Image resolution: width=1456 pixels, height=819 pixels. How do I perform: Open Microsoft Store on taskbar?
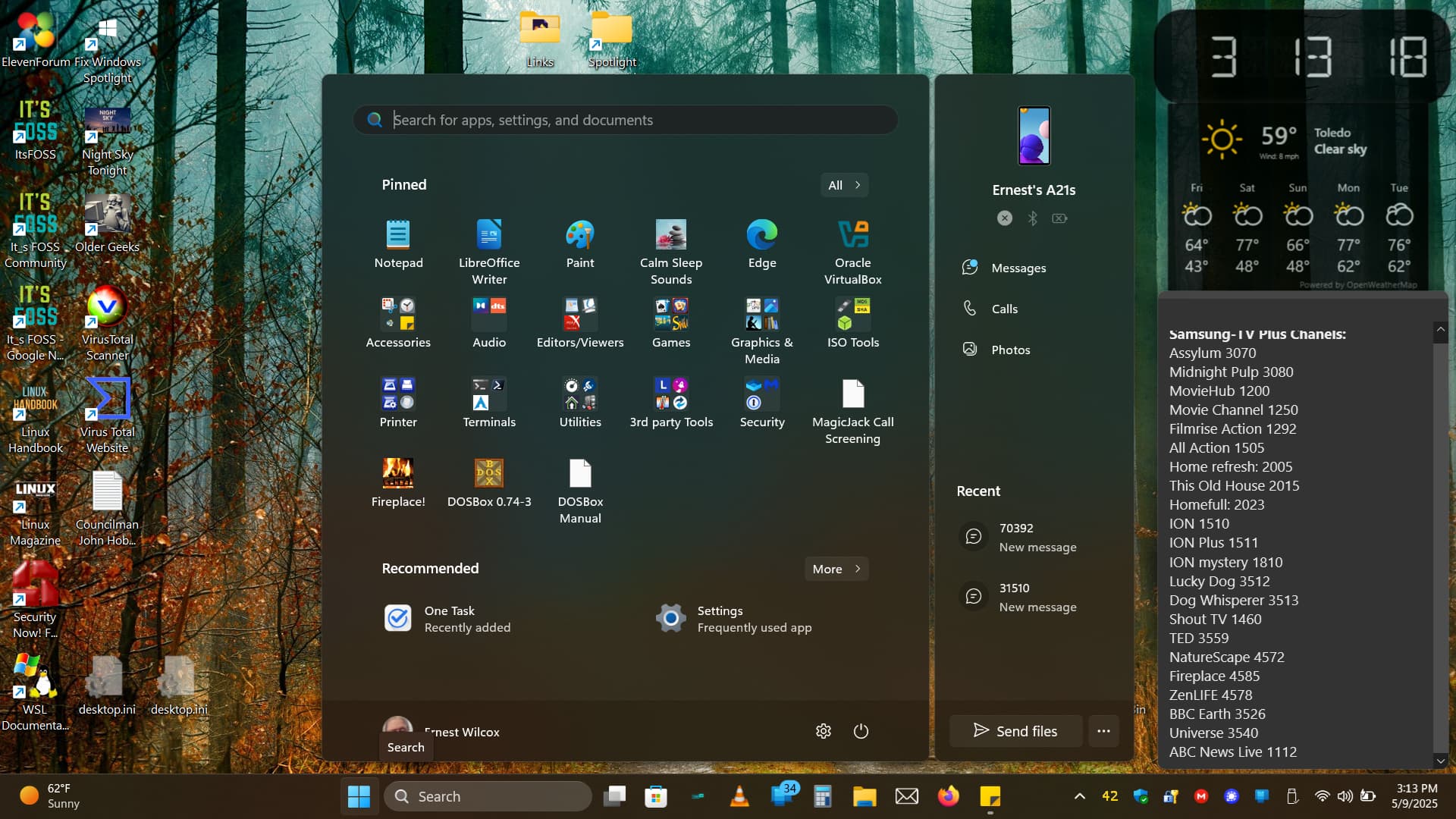point(656,796)
